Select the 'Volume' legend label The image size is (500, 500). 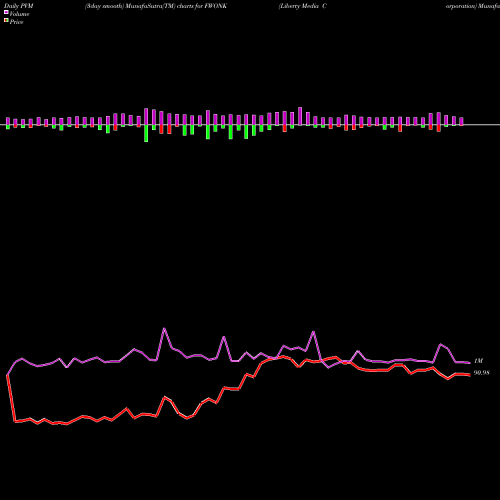(x=19, y=14)
